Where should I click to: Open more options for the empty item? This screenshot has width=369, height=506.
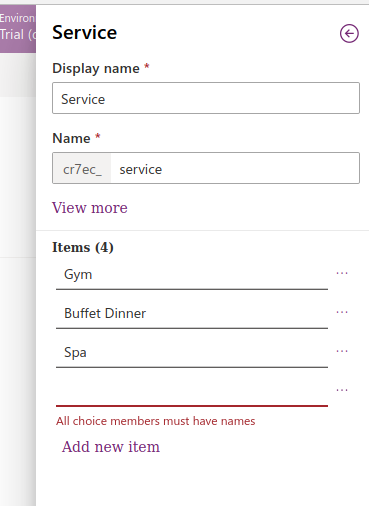click(342, 390)
